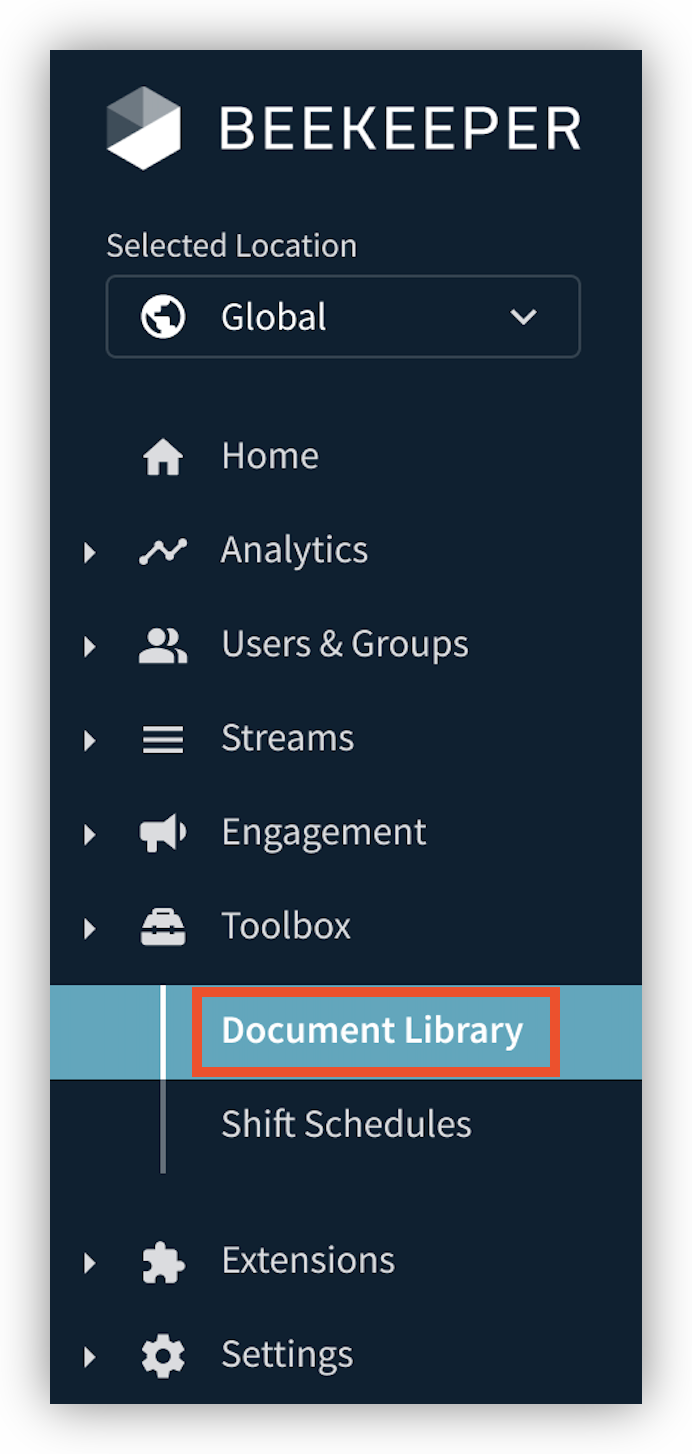
Task: Expand the Analytics section arrow
Action: 90,552
